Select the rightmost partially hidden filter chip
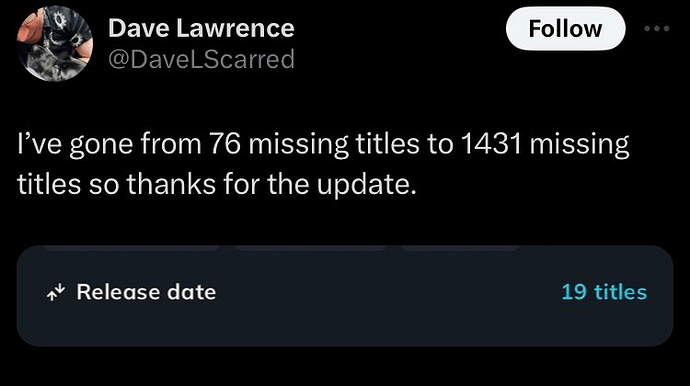The height and width of the screenshot is (386, 690). [460, 249]
